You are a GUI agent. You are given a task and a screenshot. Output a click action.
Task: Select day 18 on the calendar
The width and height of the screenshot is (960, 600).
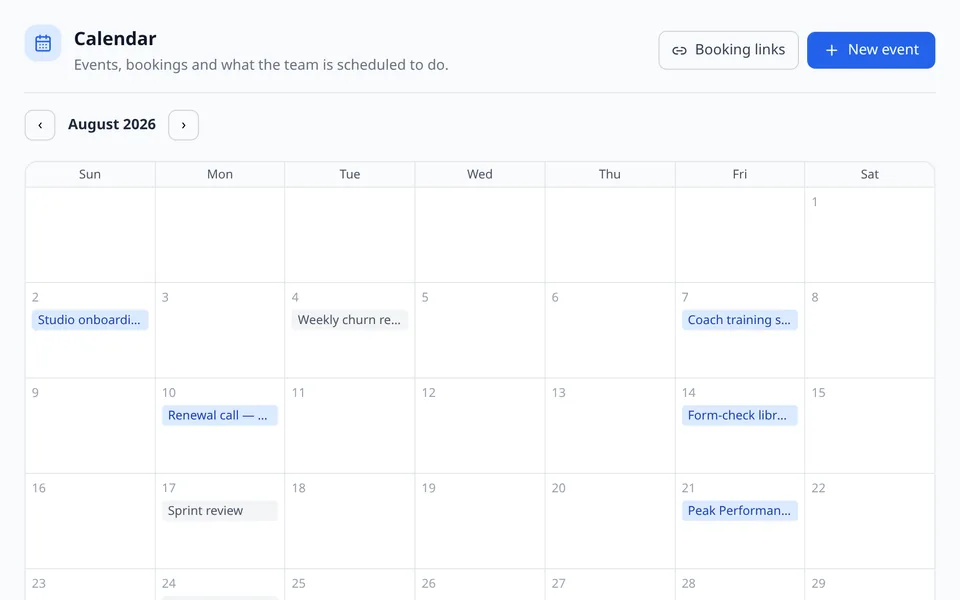click(x=350, y=522)
